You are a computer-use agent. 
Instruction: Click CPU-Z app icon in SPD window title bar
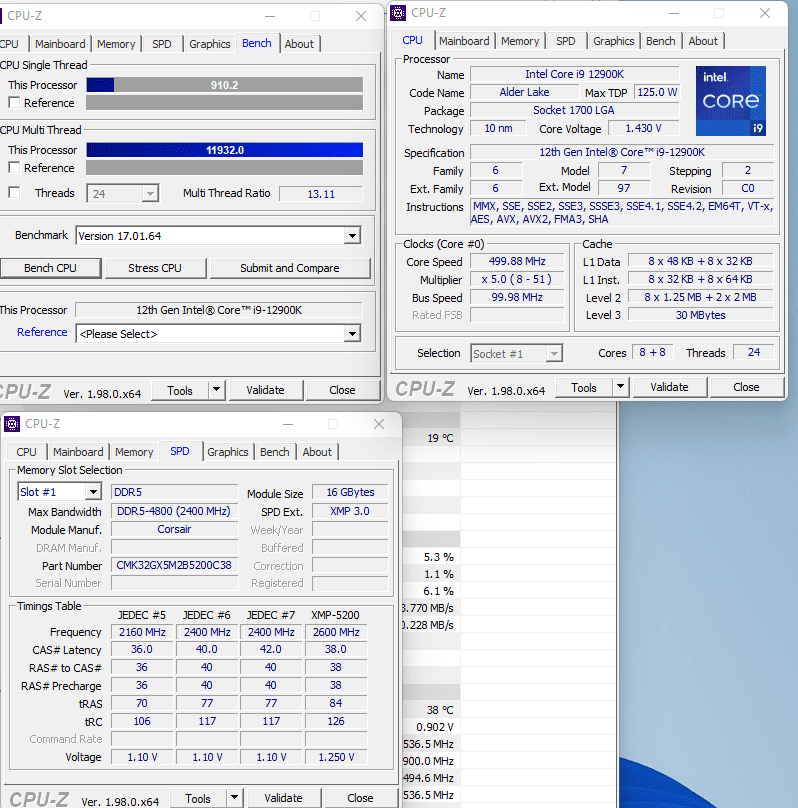(12, 424)
